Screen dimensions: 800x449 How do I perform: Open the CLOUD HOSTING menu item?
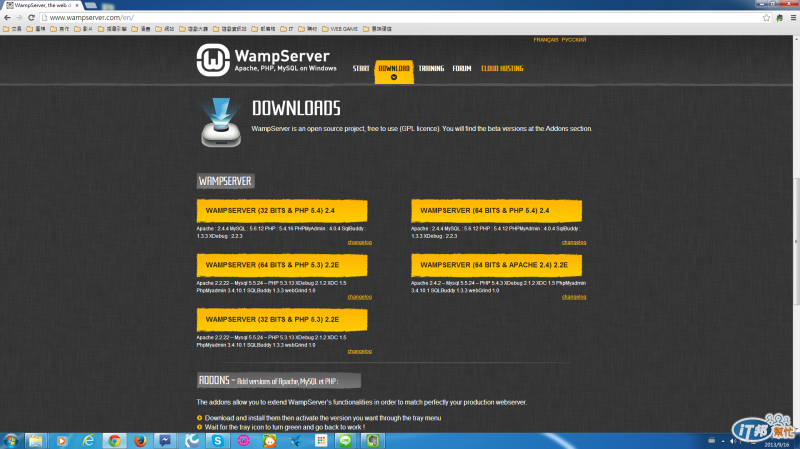502,68
